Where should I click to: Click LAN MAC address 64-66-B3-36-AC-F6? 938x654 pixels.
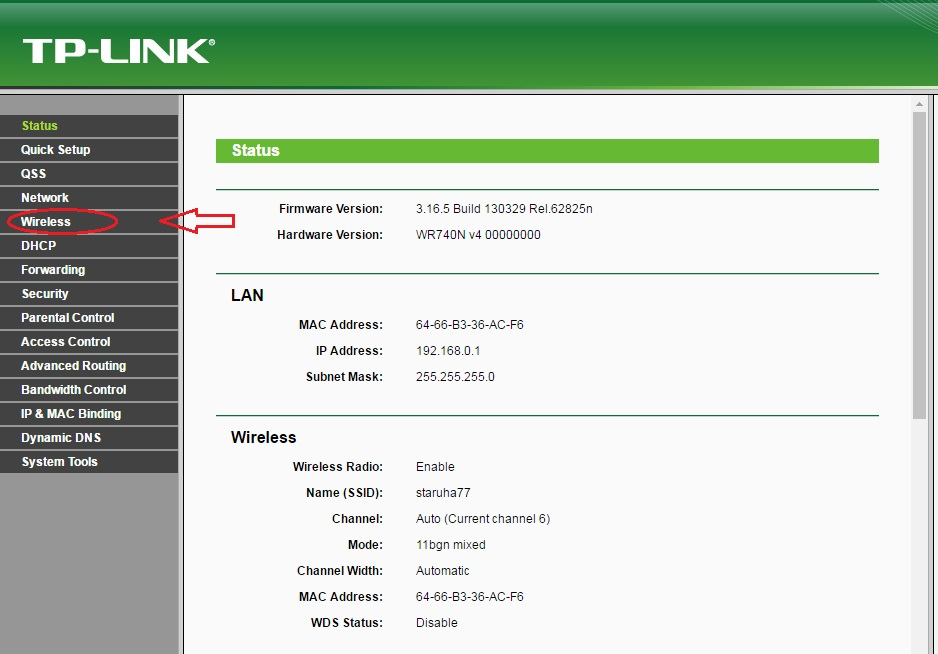(470, 325)
